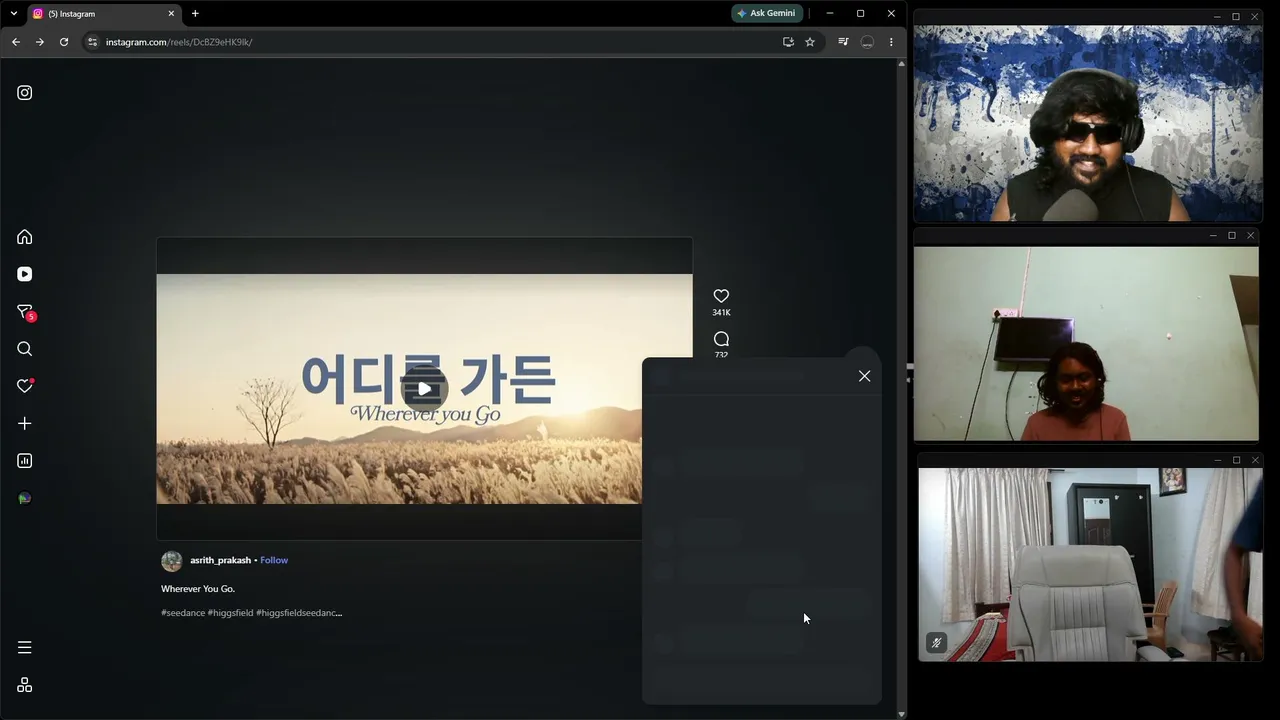
Task: Open comments on the reel
Action: click(721, 339)
